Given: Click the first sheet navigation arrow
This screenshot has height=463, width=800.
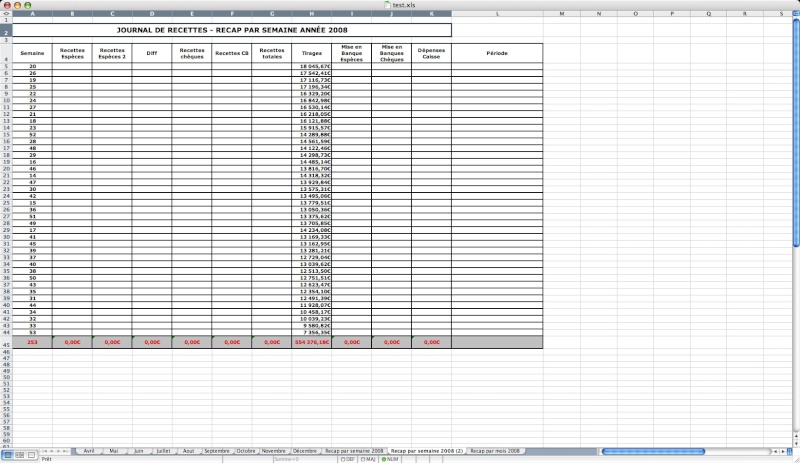Looking at the screenshot, I should click(x=43, y=451).
